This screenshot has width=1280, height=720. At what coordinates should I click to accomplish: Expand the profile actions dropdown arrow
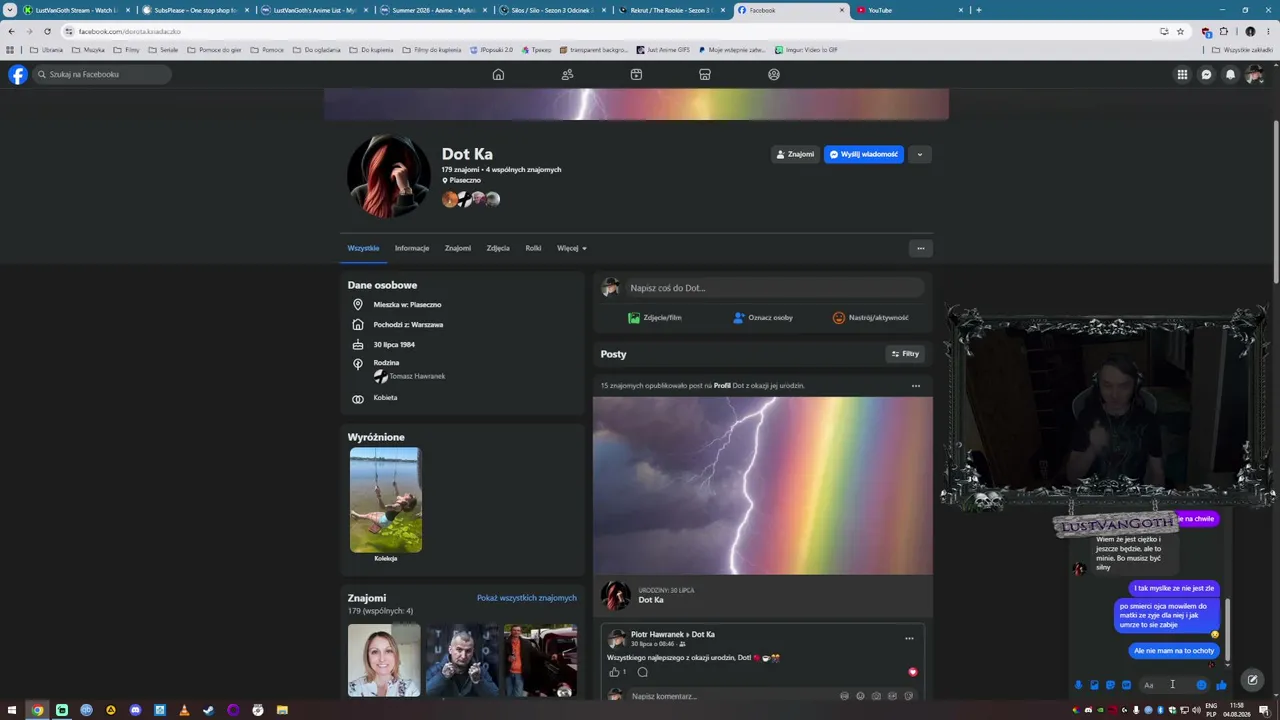[919, 154]
